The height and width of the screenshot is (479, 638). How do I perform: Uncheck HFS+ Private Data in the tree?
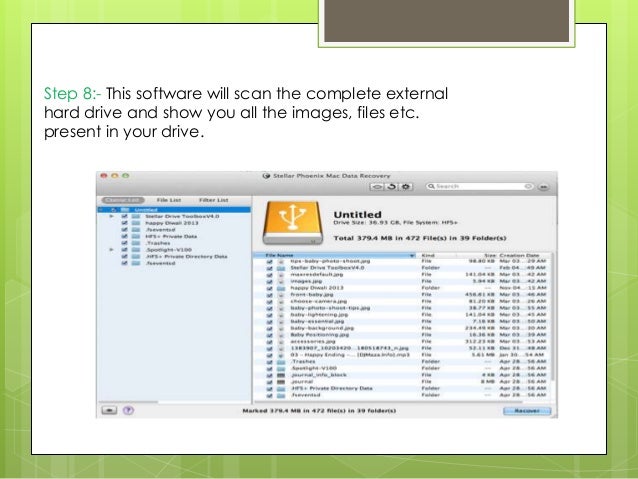(125, 236)
